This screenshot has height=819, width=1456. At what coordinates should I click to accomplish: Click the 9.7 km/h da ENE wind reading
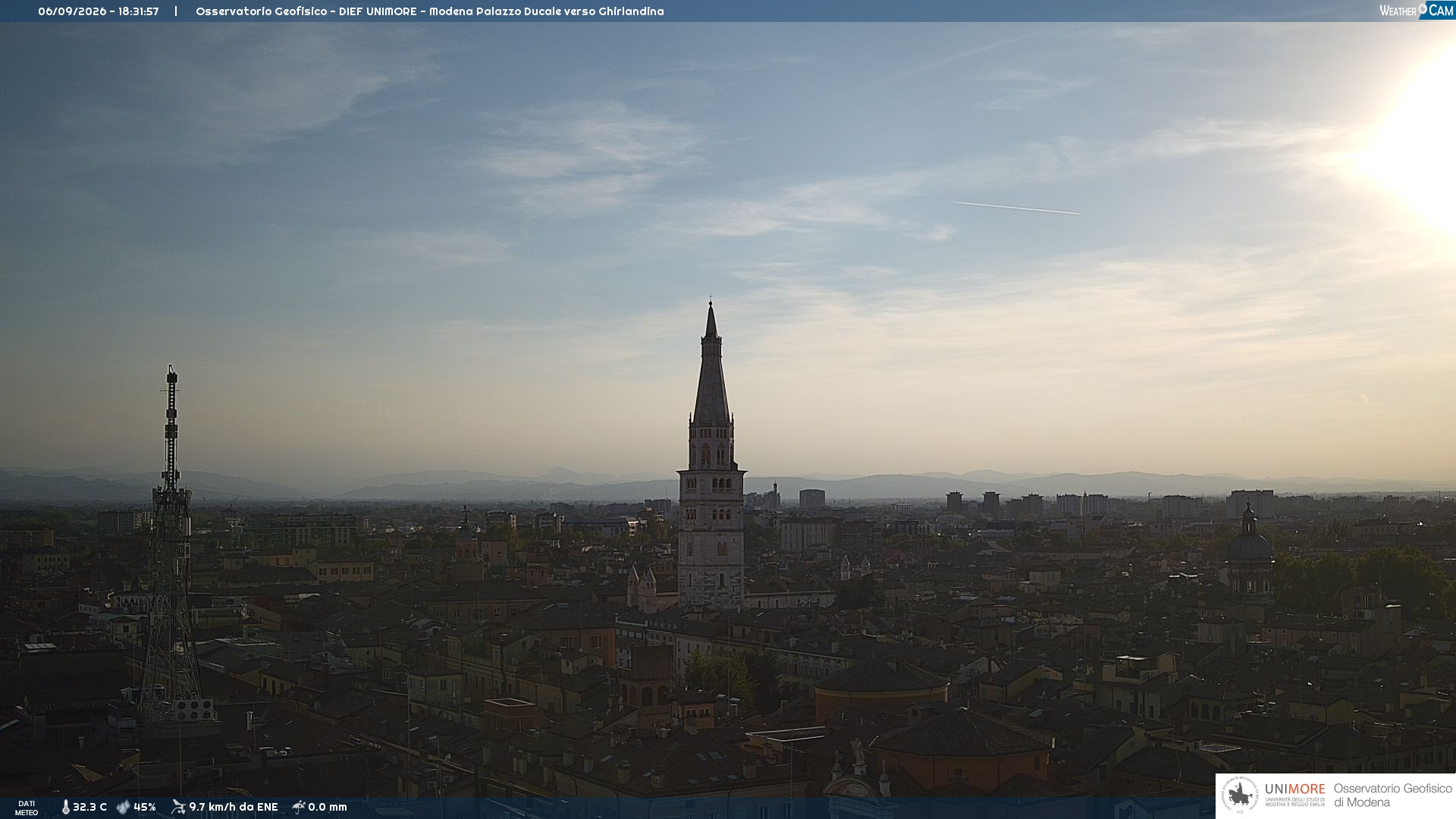234,808
